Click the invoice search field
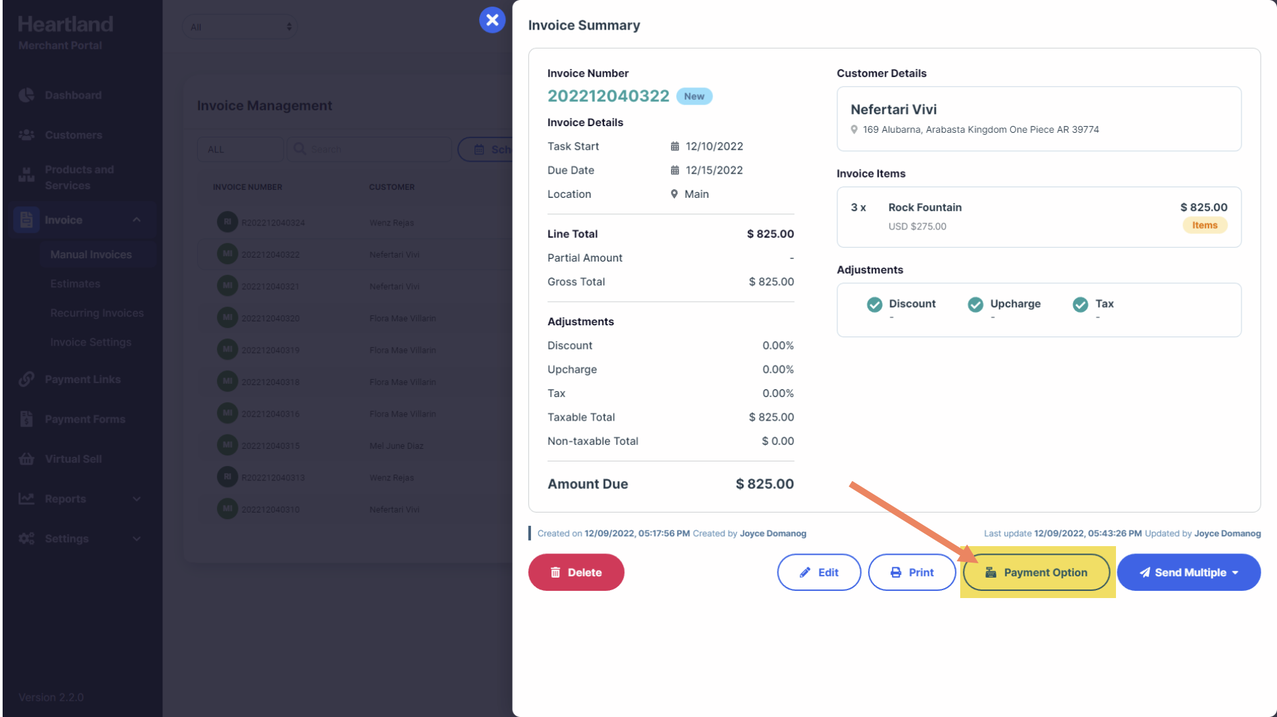 point(368,149)
